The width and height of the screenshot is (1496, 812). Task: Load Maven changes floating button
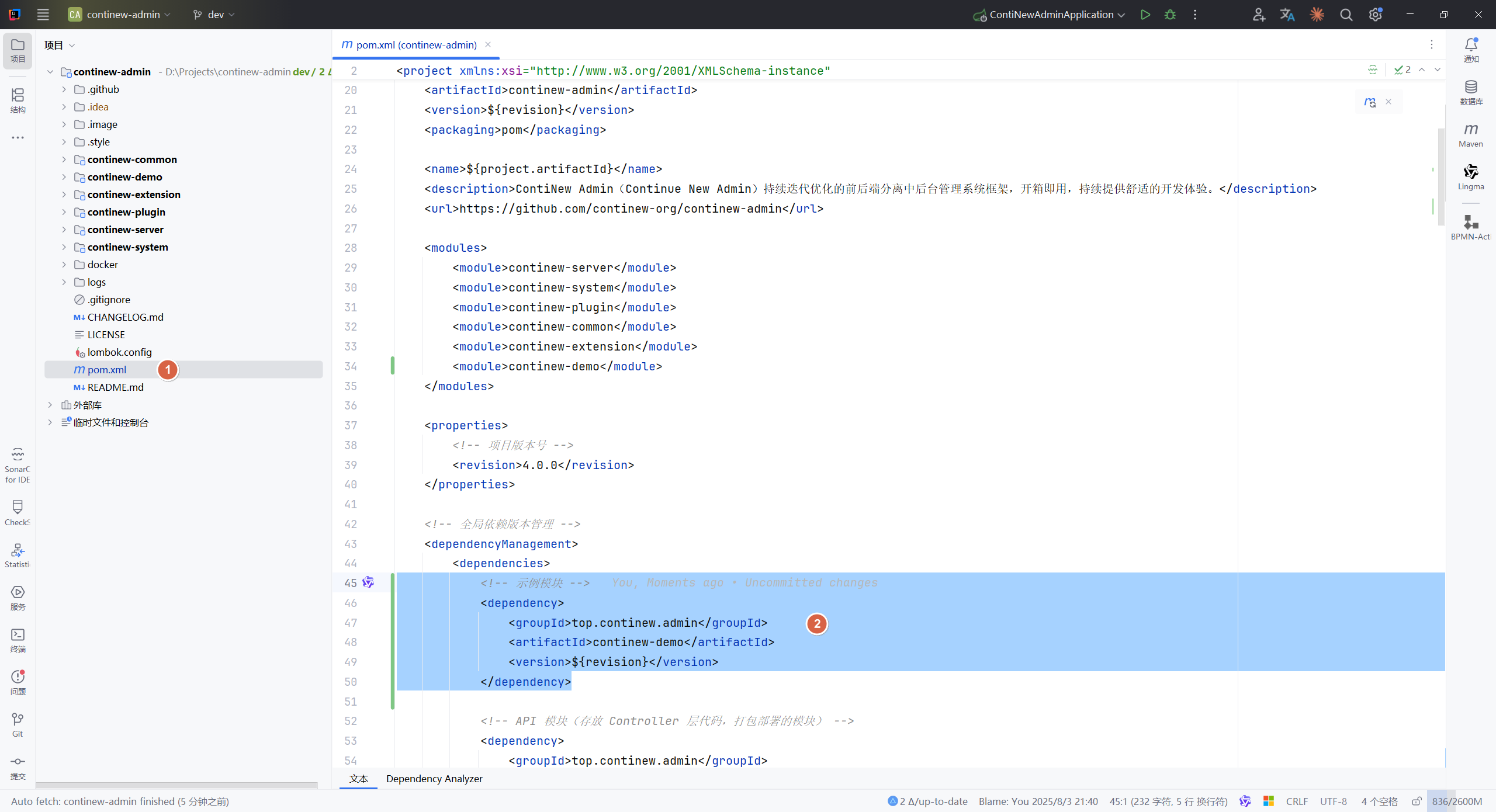pos(1370,102)
